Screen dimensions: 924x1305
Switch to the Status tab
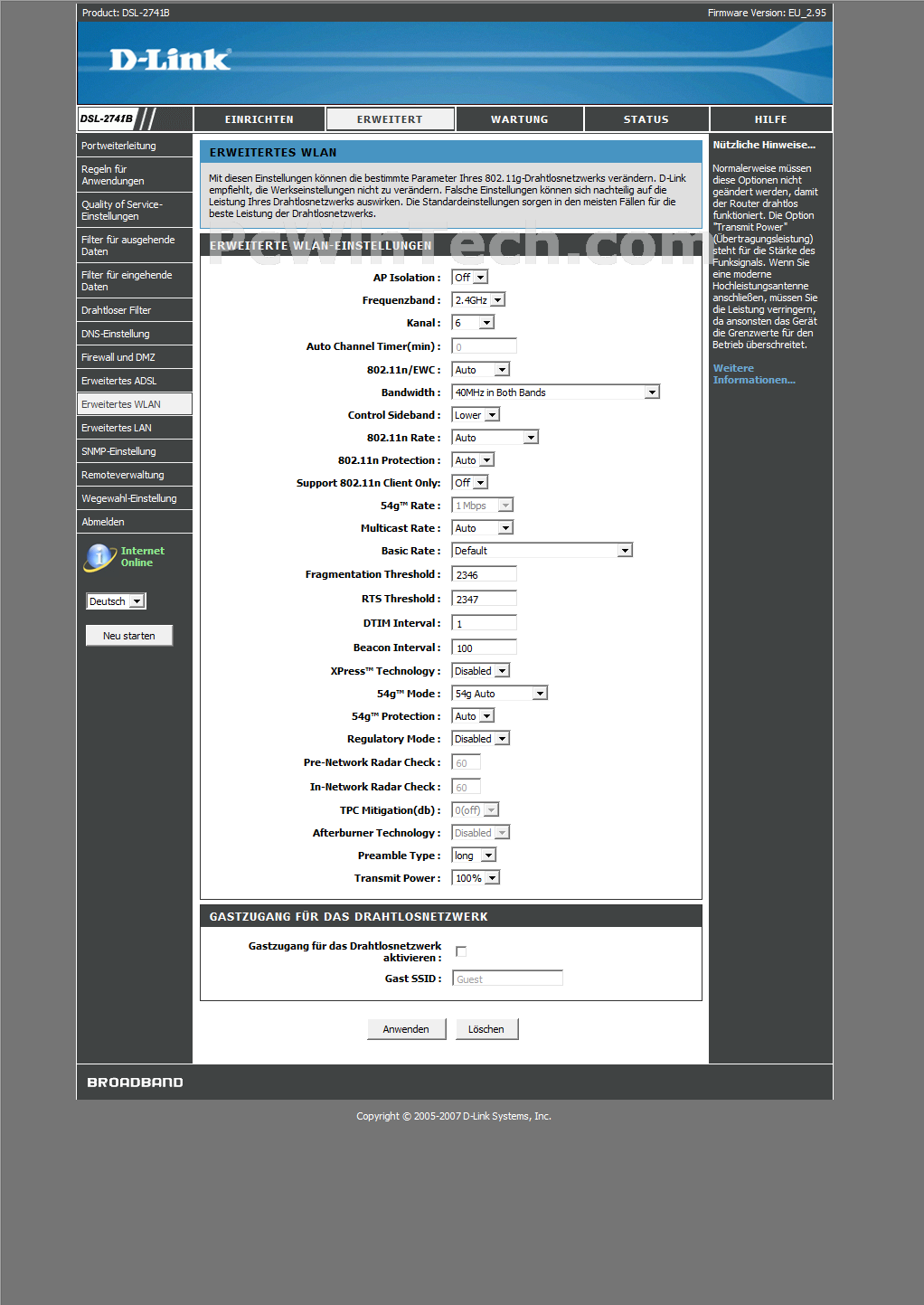[646, 119]
